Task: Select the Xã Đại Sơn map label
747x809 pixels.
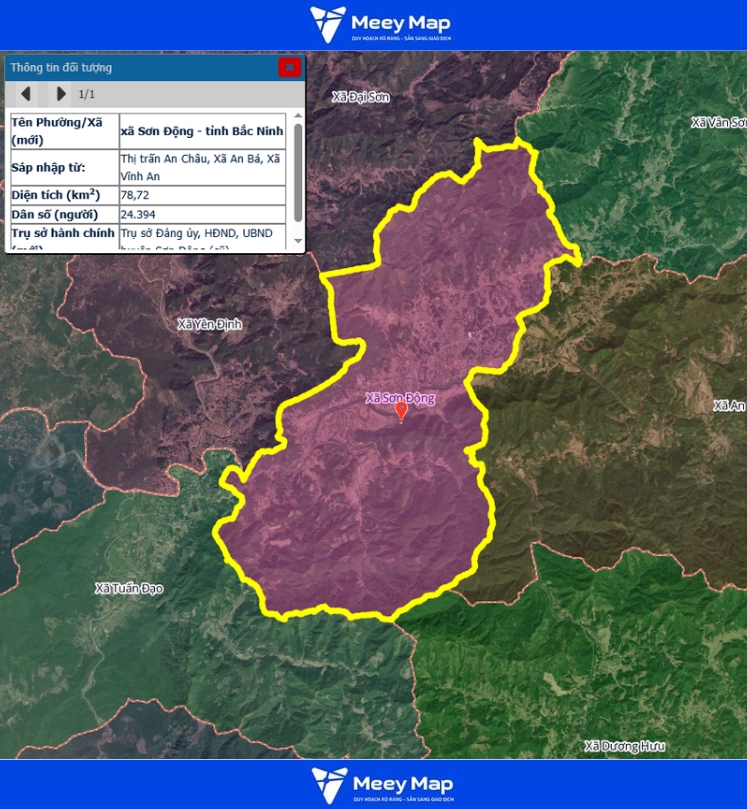Action: (x=360, y=97)
